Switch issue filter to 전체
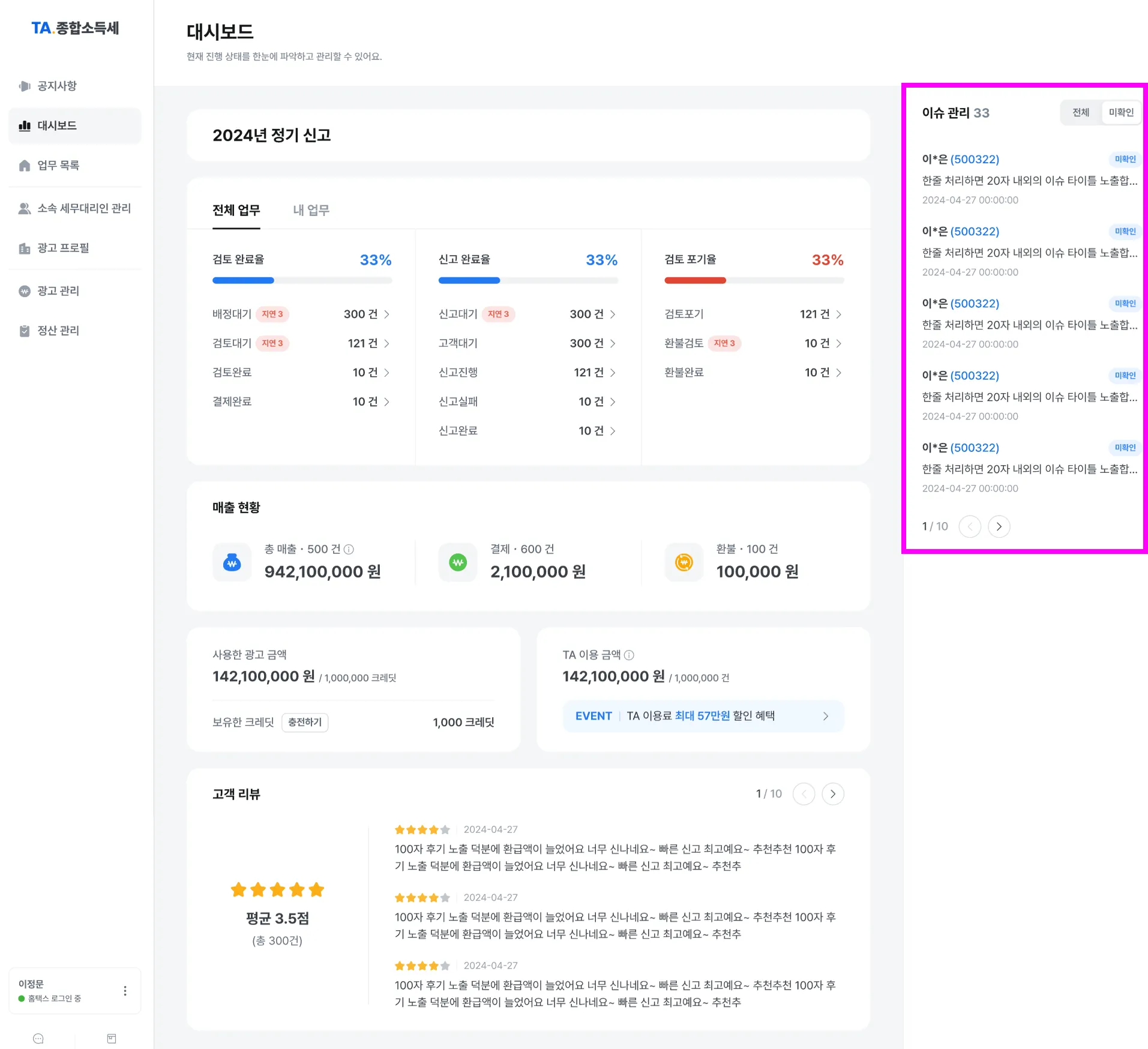This screenshot has width=1148, height=1049. pyautogui.click(x=1081, y=112)
